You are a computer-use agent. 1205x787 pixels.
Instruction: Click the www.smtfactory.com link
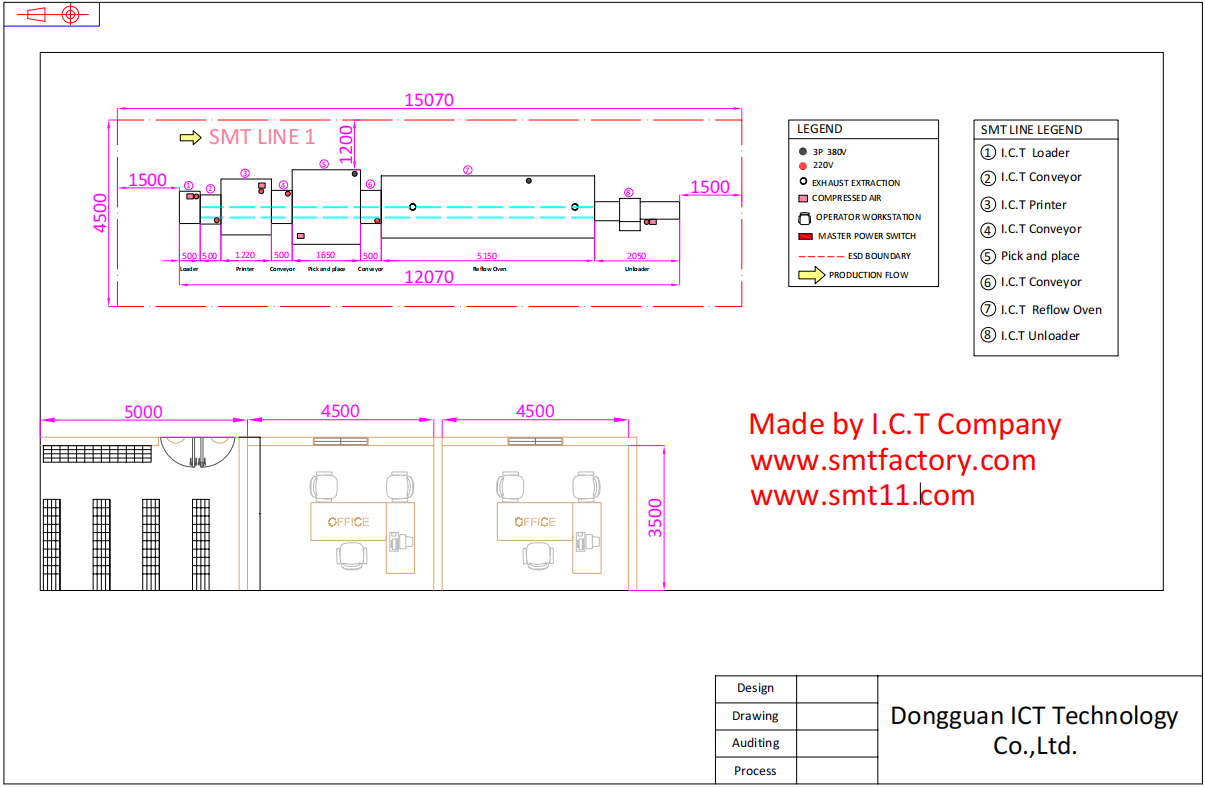click(x=892, y=461)
